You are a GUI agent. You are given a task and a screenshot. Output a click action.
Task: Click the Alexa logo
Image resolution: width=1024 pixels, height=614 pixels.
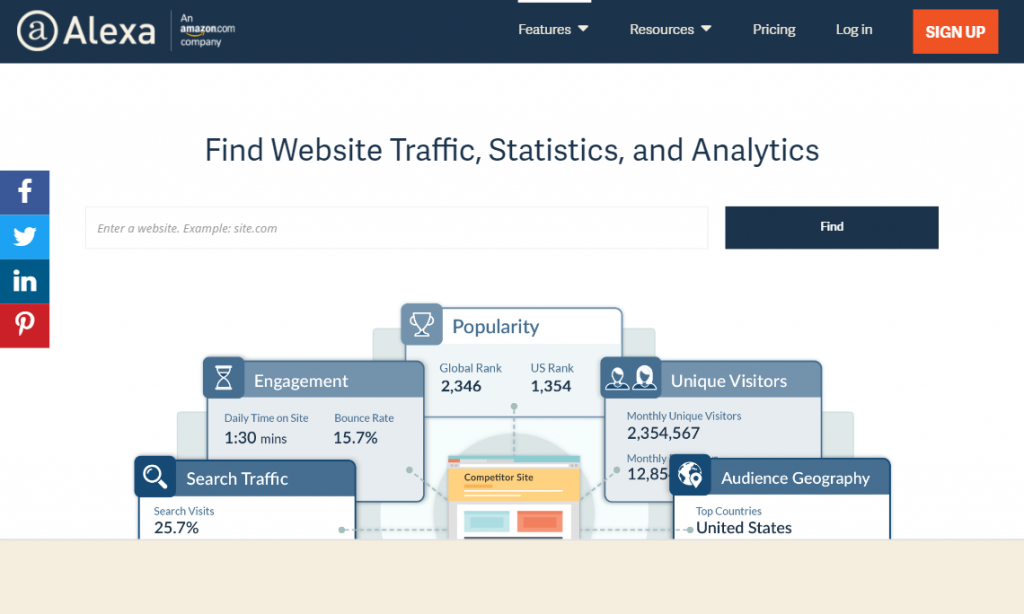(86, 31)
